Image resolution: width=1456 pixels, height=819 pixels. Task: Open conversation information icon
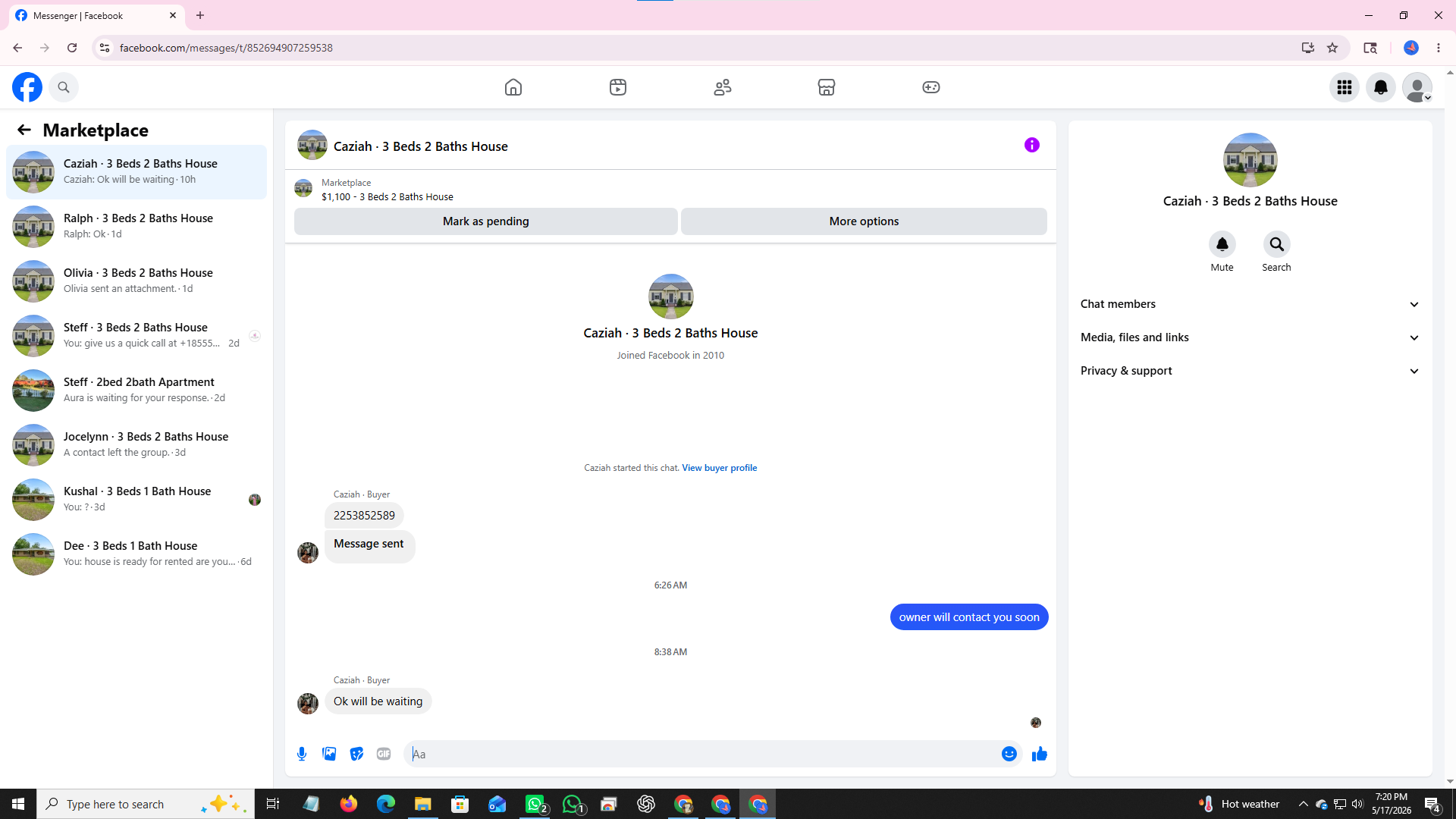(x=1032, y=145)
